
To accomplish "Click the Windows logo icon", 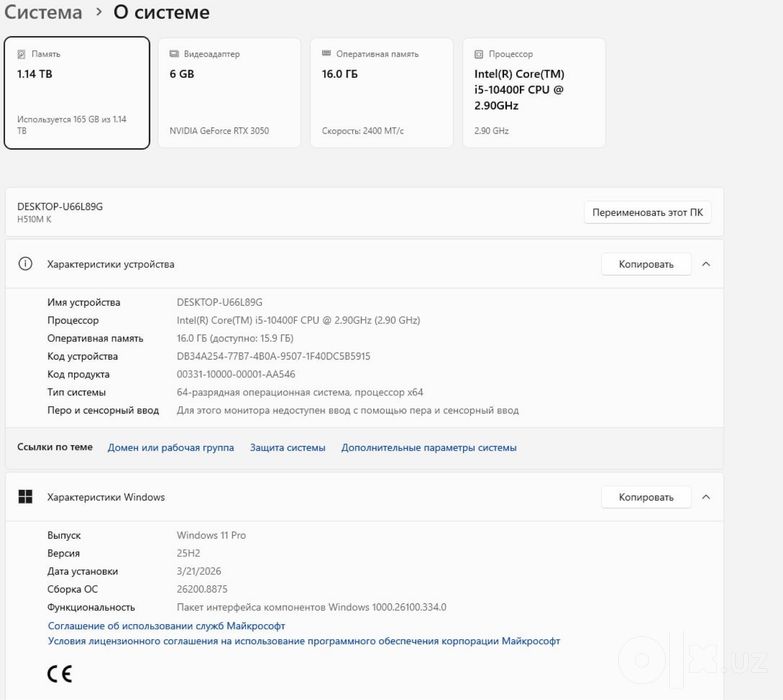I will click(25, 497).
